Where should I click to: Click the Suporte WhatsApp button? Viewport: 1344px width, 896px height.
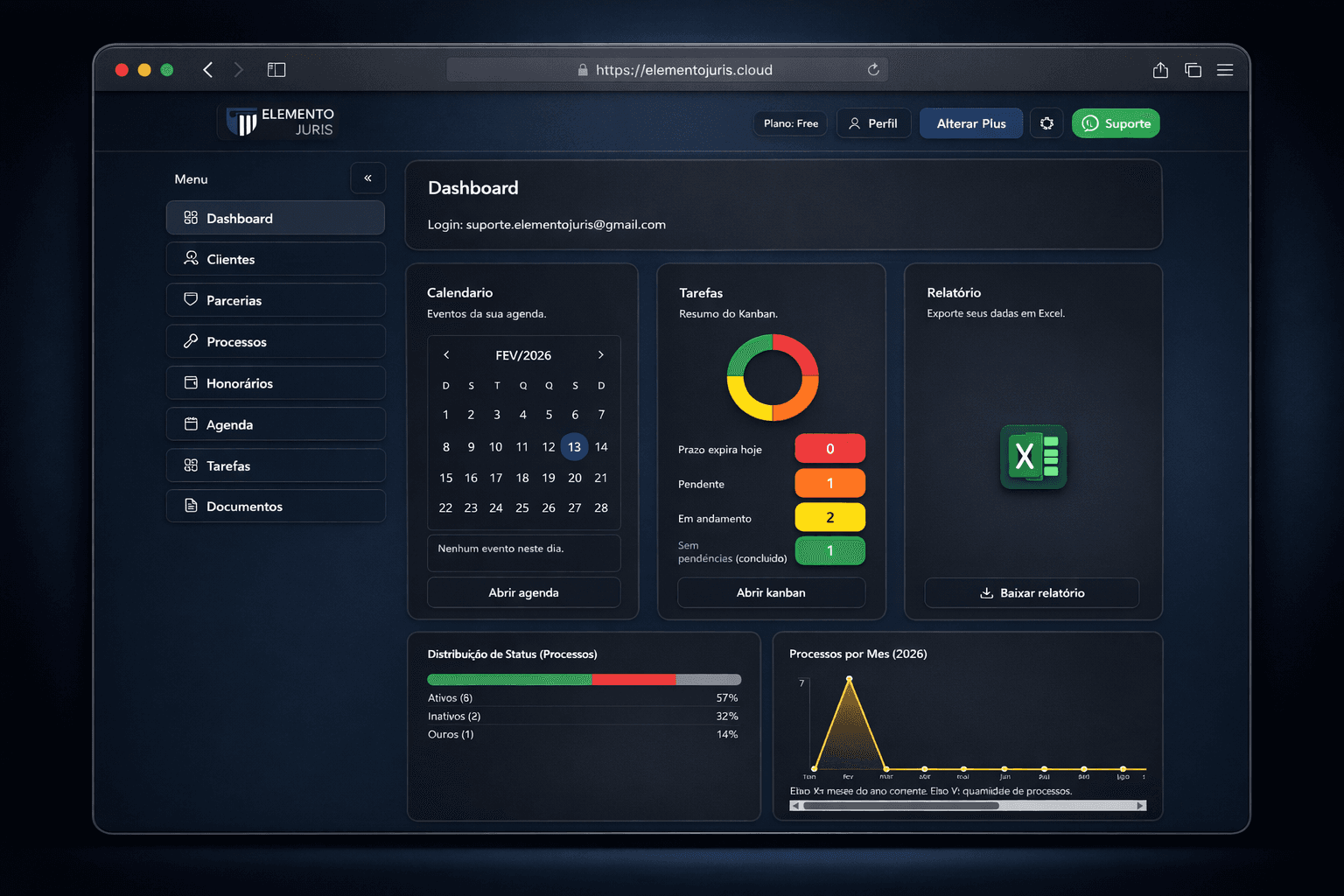click(1116, 122)
